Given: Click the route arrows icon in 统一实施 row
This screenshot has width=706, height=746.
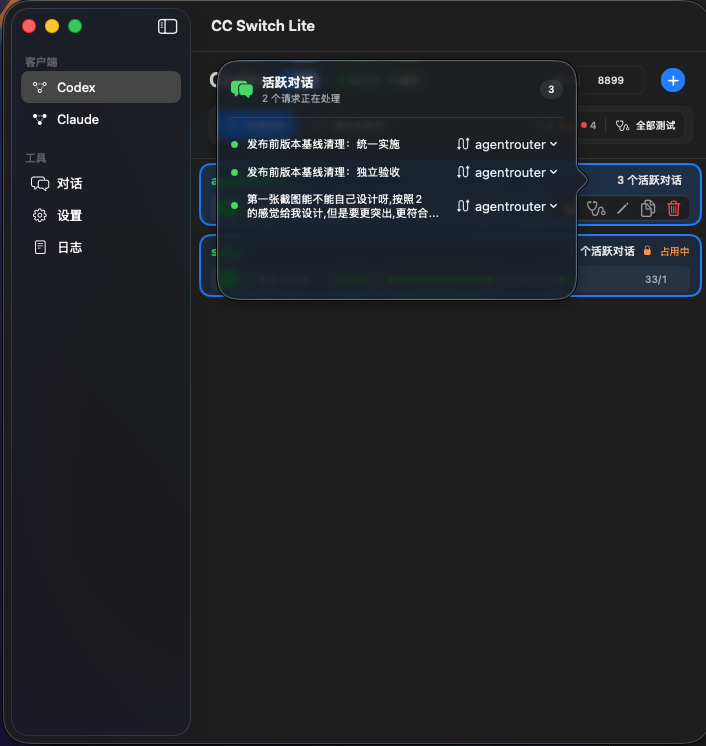Looking at the screenshot, I should 463,144.
